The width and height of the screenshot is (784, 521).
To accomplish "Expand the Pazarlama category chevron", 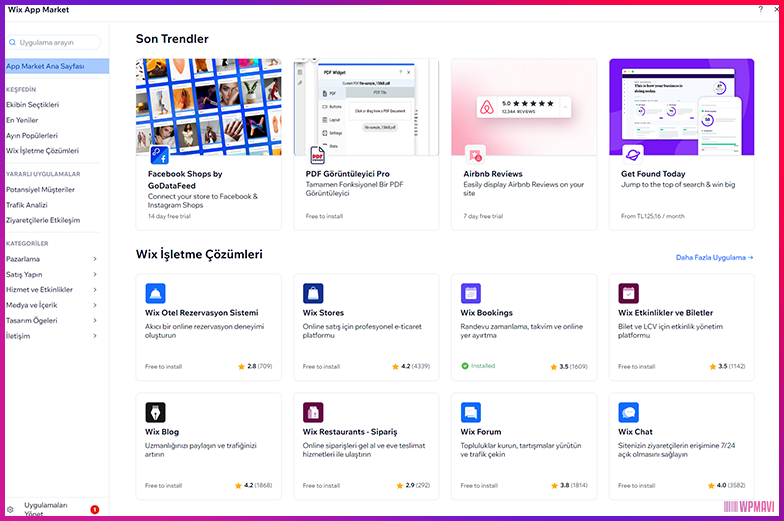I will (x=94, y=259).
